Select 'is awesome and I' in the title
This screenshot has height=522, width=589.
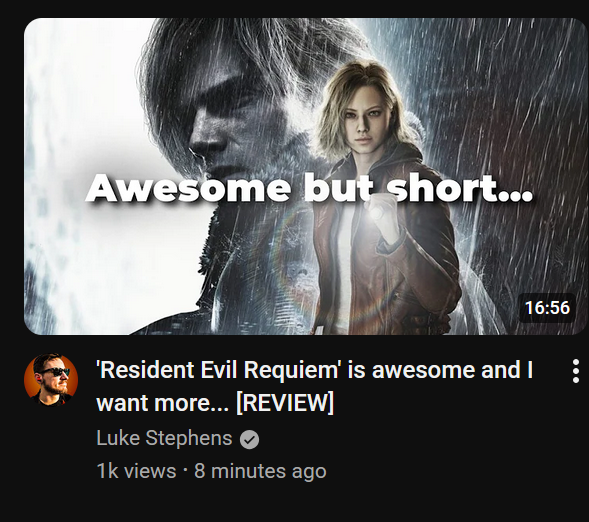[440, 370]
